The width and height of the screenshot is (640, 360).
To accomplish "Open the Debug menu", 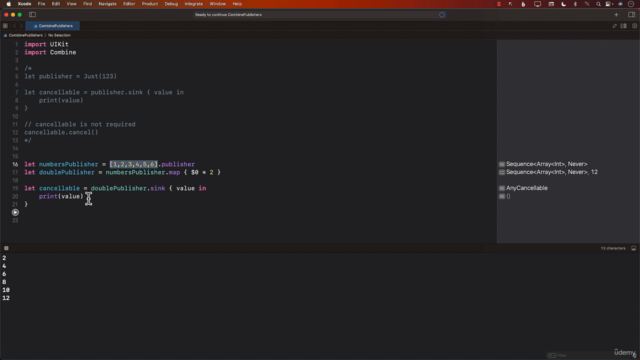I will click(171, 4).
